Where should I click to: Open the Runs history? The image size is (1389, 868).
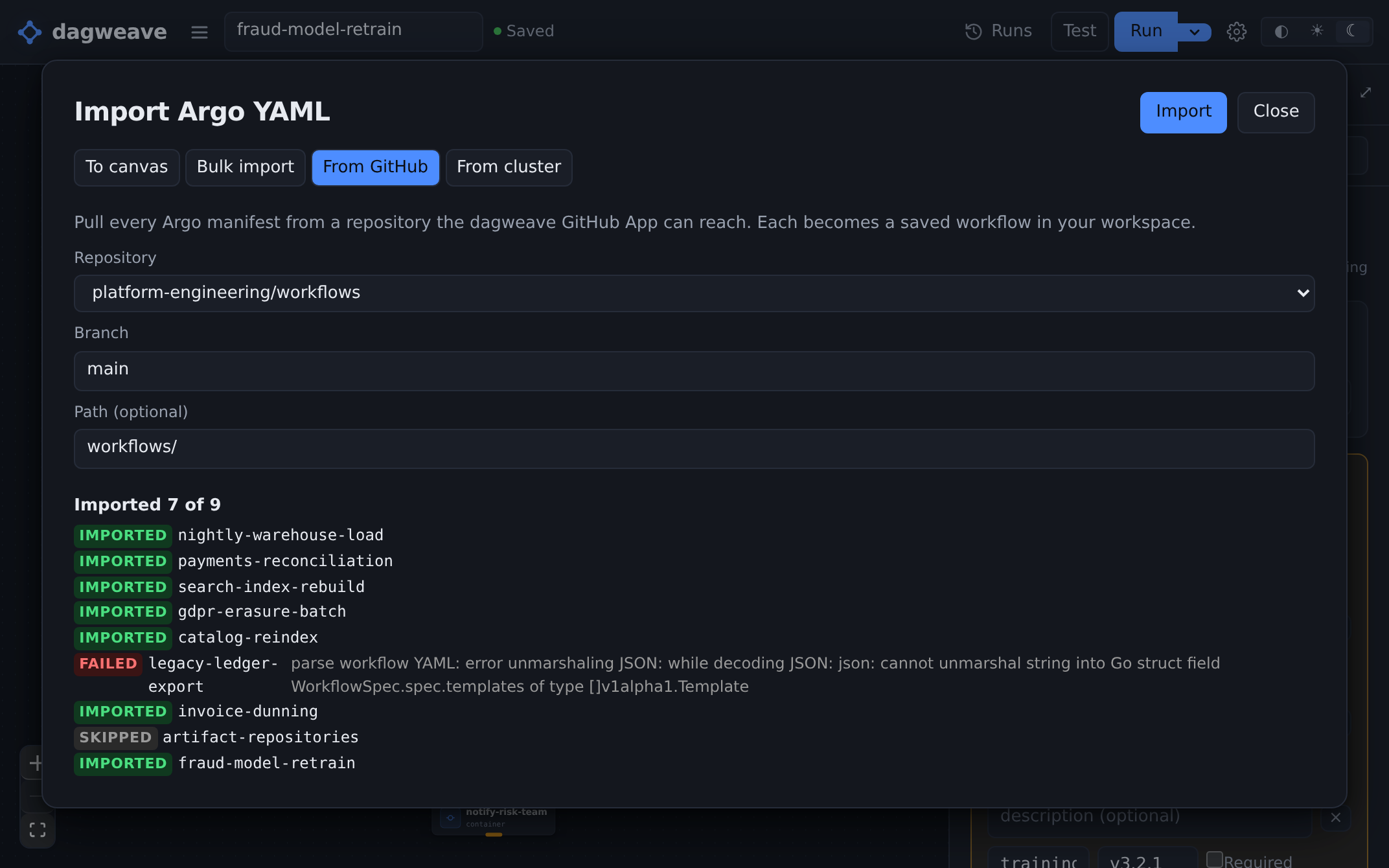pos(998,31)
